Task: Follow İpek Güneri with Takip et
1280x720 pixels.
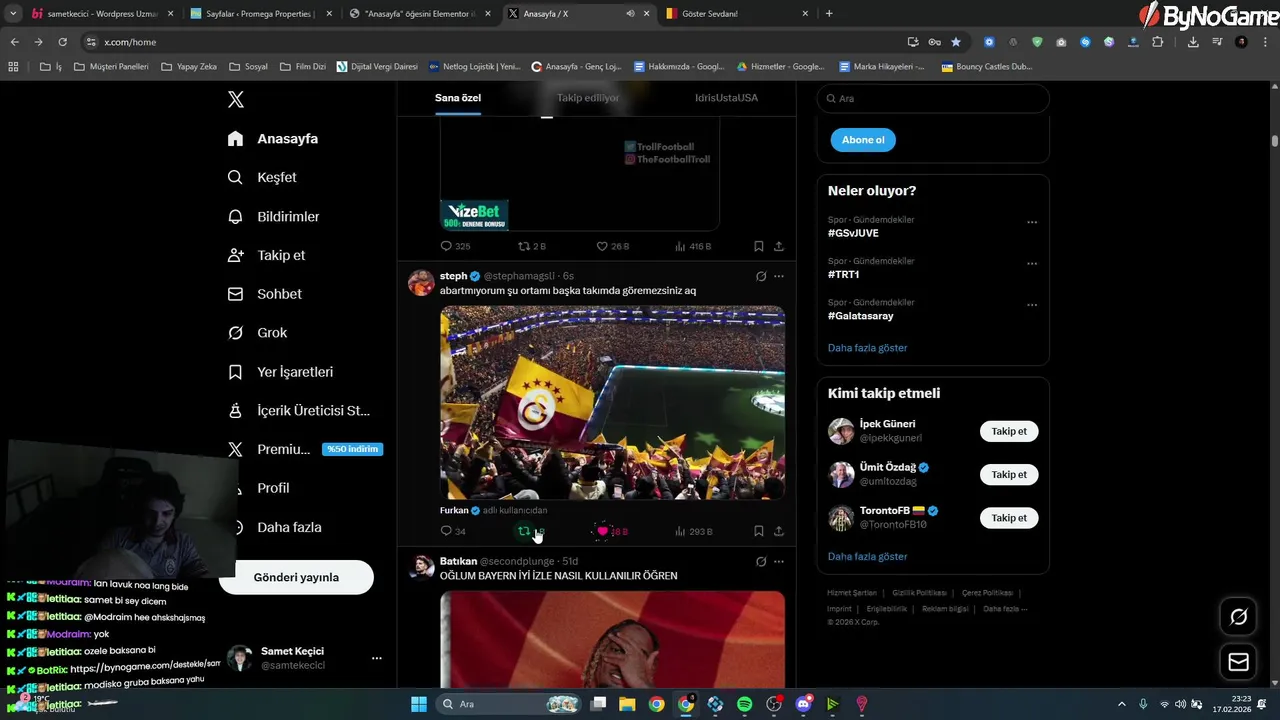Action: coord(1009,431)
